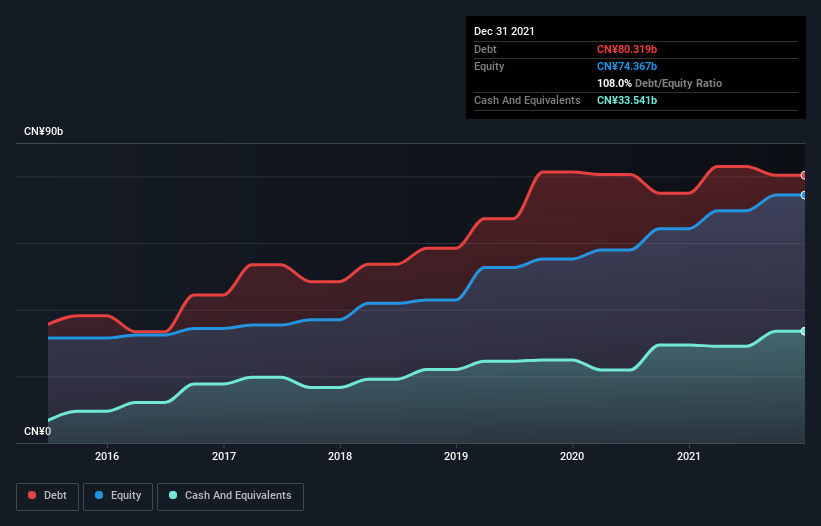Select the 2020 x-axis label
This screenshot has height=526, width=821.
pos(572,456)
